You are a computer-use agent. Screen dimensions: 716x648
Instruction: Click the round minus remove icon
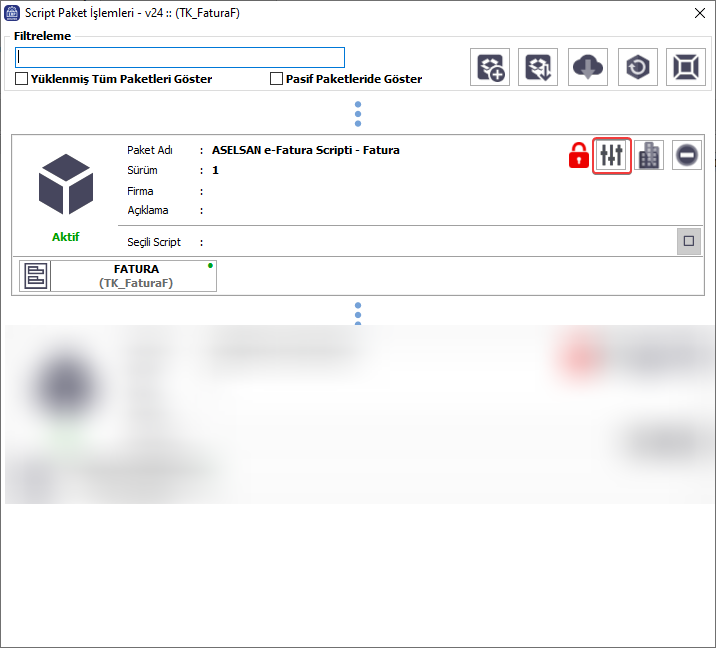click(x=687, y=155)
